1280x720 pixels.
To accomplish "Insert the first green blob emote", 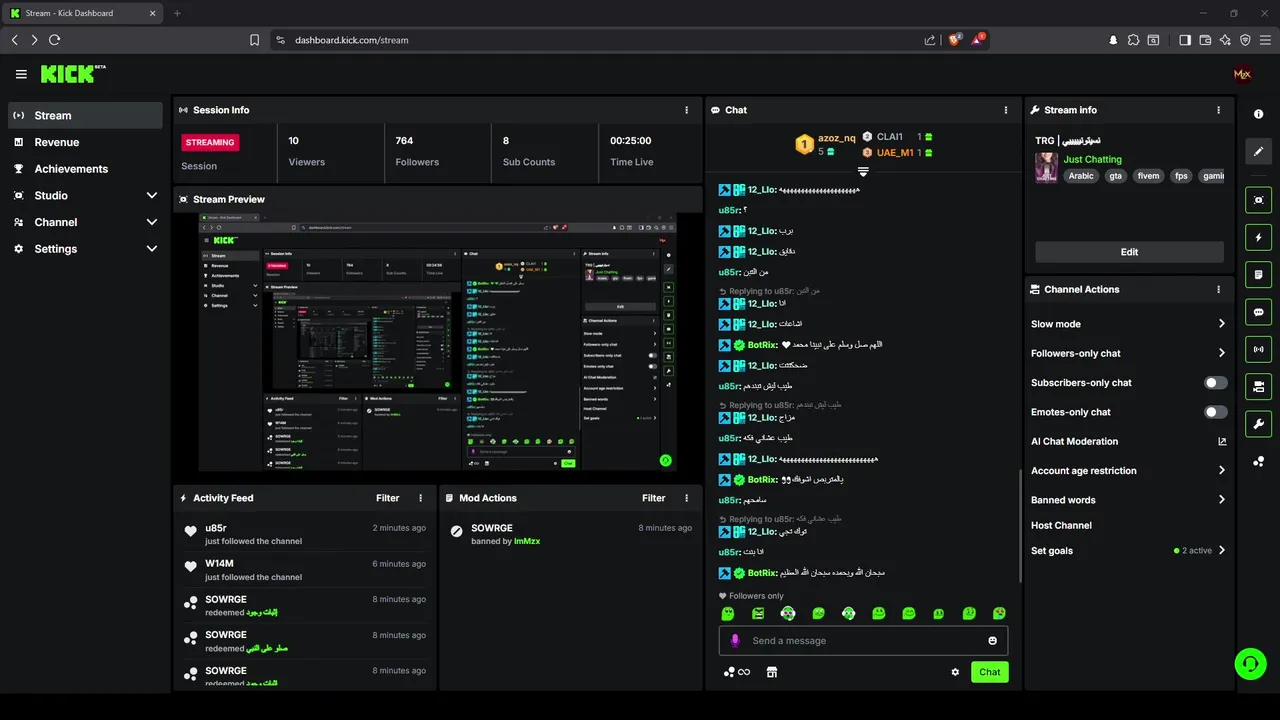I will click(x=728, y=613).
